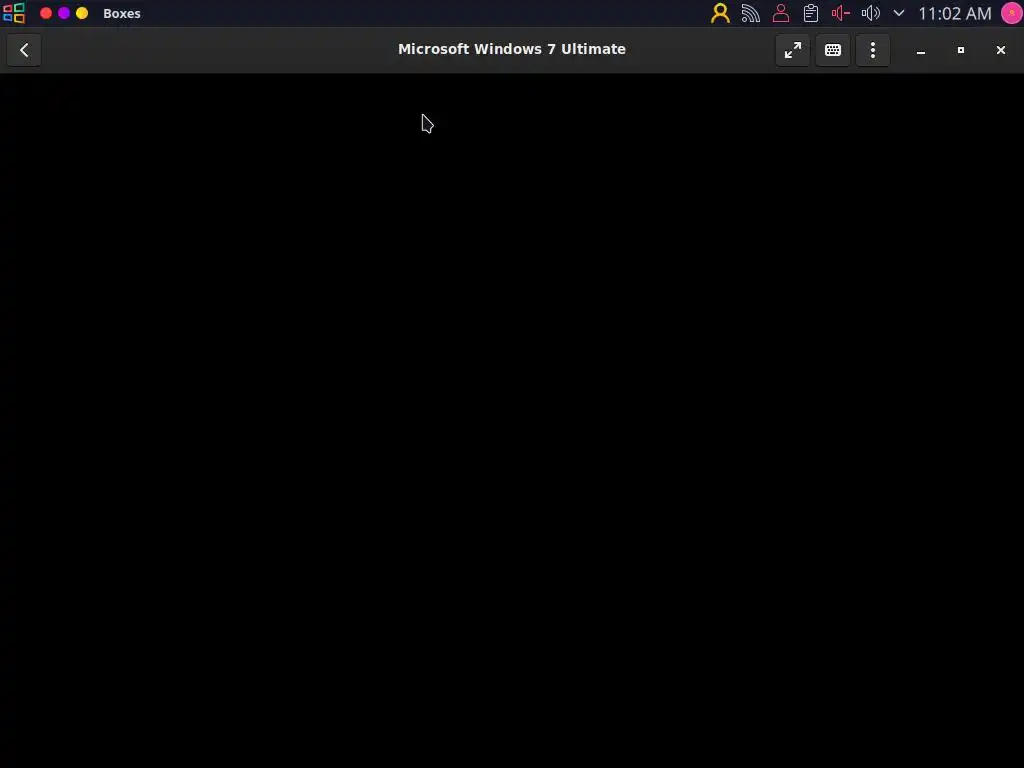This screenshot has width=1024, height=768.
Task: Open the 11:02 AM clock
Action: (x=955, y=14)
